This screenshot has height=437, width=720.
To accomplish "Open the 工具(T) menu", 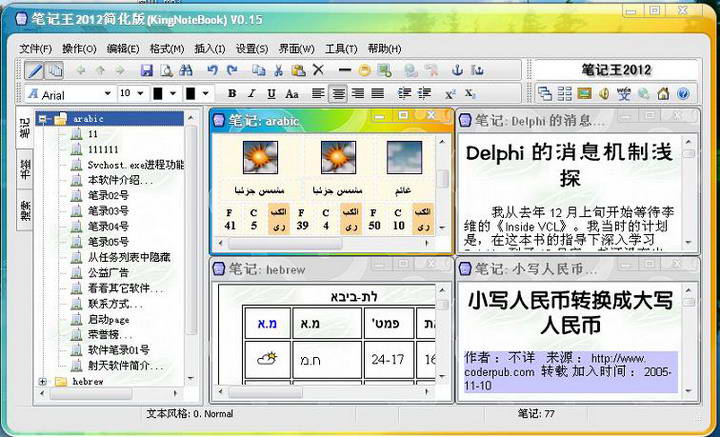I will click(x=341, y=49).
